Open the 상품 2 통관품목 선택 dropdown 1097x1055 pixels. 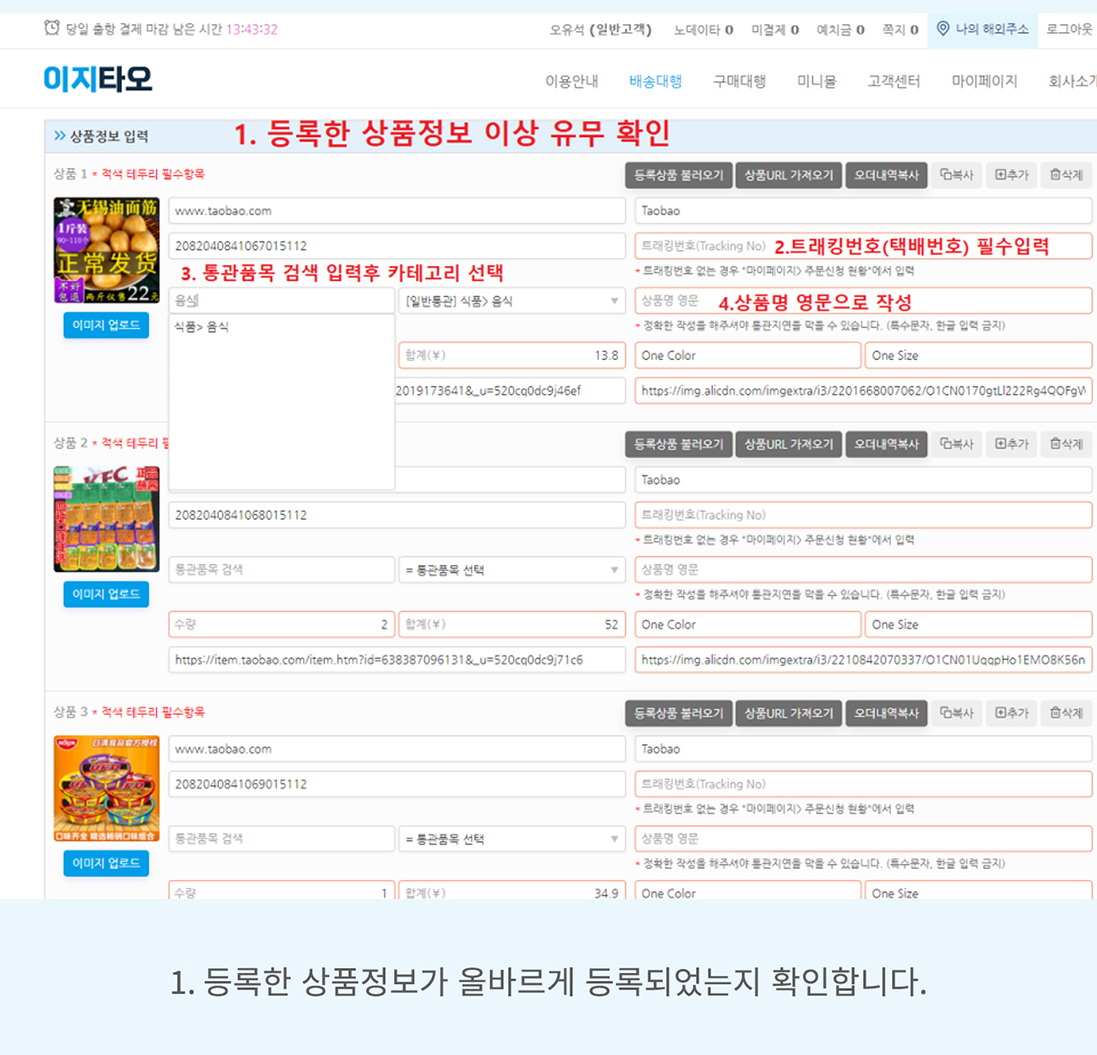tap(511, 570)
